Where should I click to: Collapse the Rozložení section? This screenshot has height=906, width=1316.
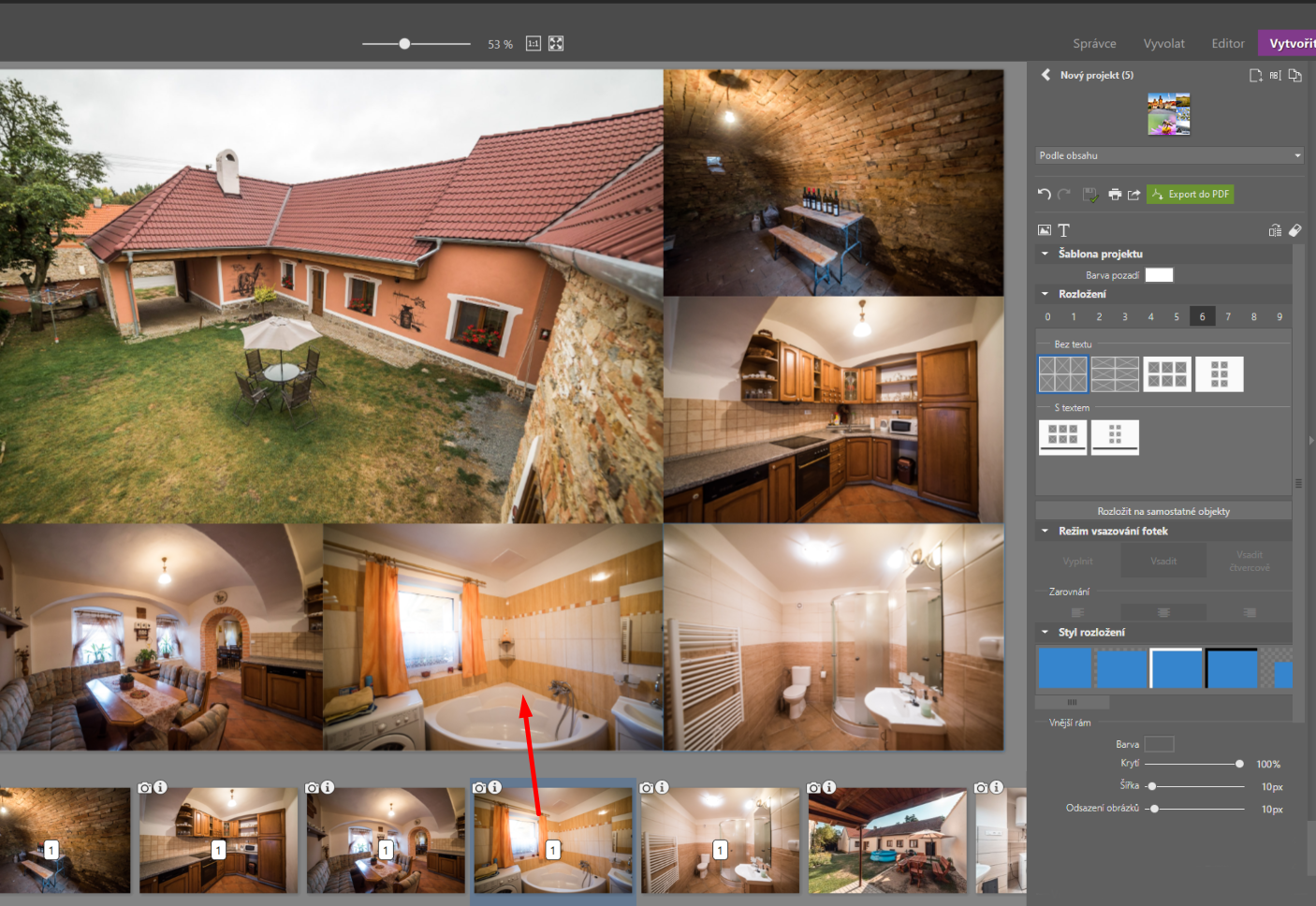(1045, 294)
